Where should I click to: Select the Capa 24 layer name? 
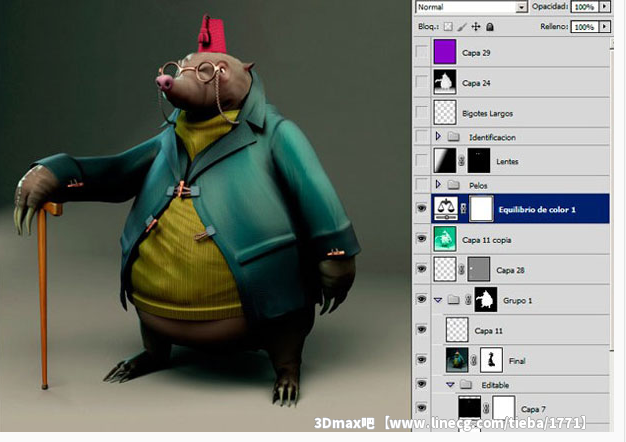click(476, 83)
